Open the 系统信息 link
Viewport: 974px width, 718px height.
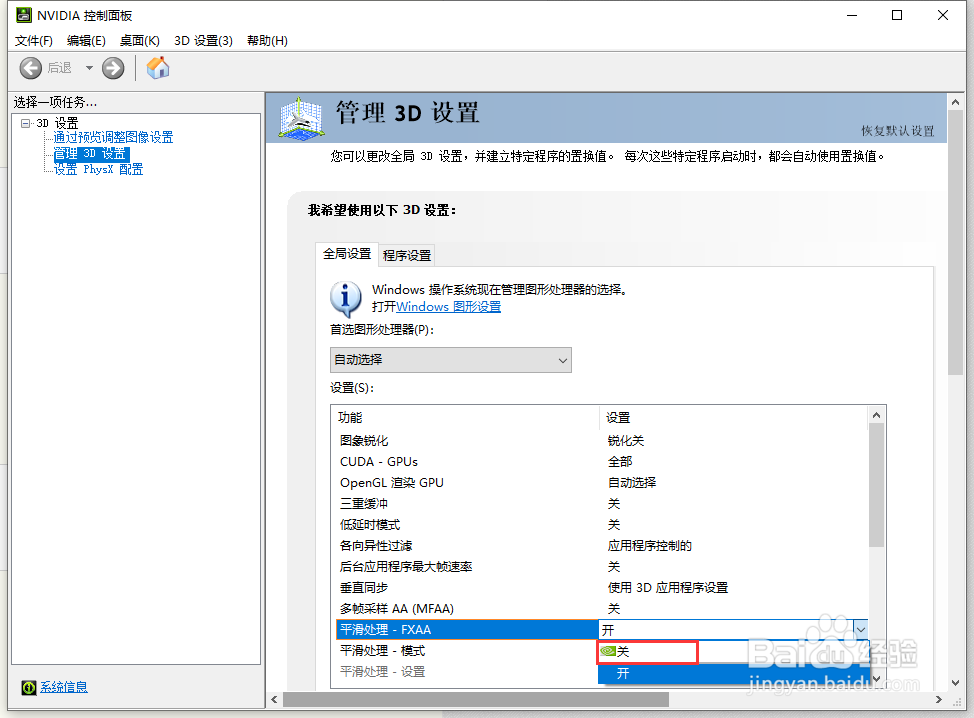(64, 687)
